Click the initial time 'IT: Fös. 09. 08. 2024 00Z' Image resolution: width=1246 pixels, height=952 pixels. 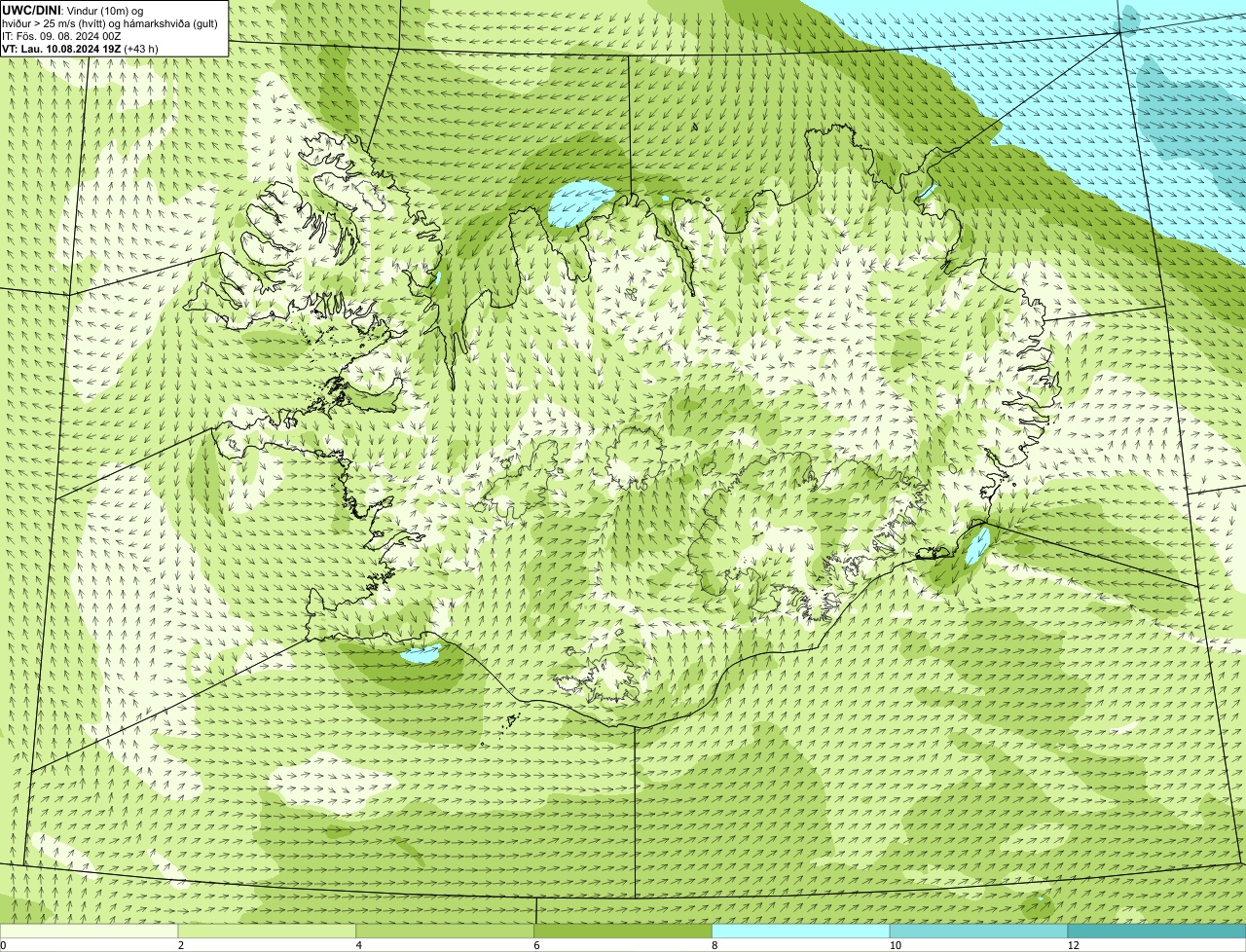coord(62,36)
